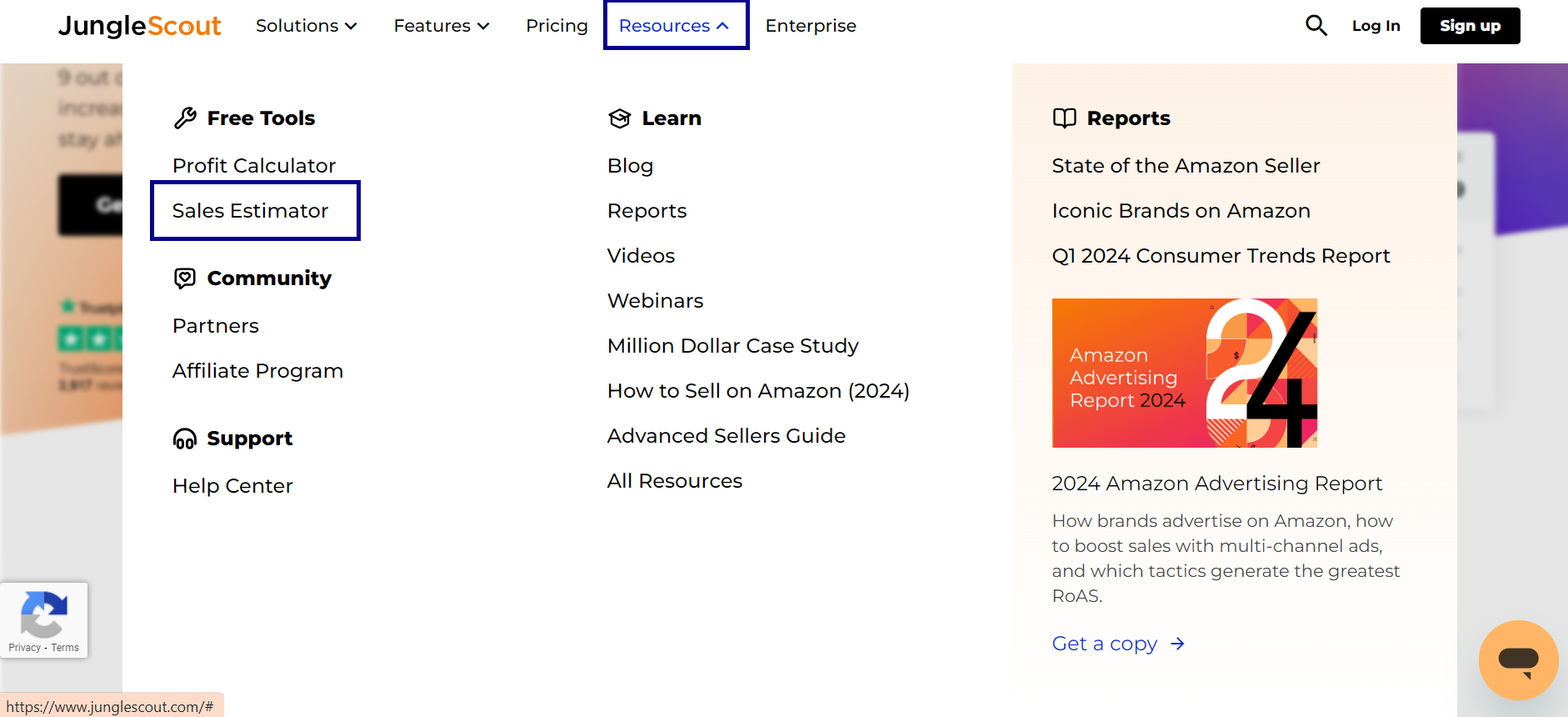The image size is (1568, 717).
Task: Open the orange chat widget bubble
Action: [x=1518, y=660]
